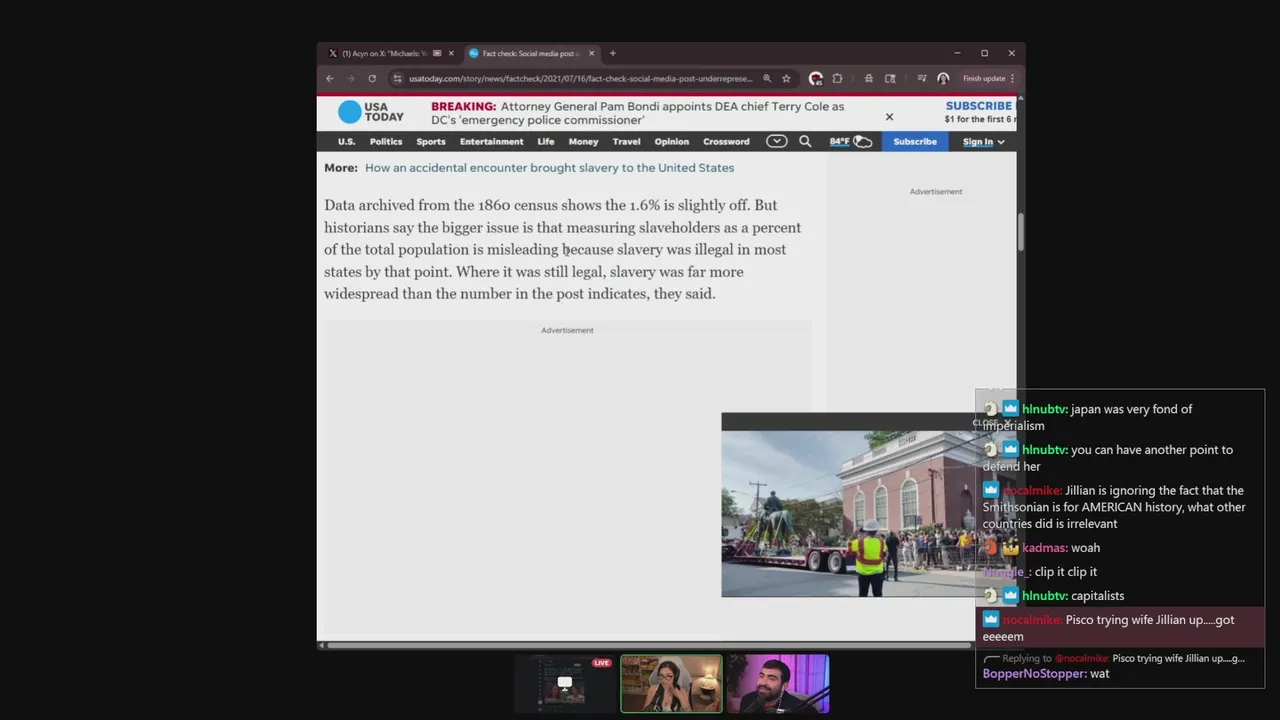Bookmark this page with the star icon
Screen dimensions: 1280x720
pos(786,78)
